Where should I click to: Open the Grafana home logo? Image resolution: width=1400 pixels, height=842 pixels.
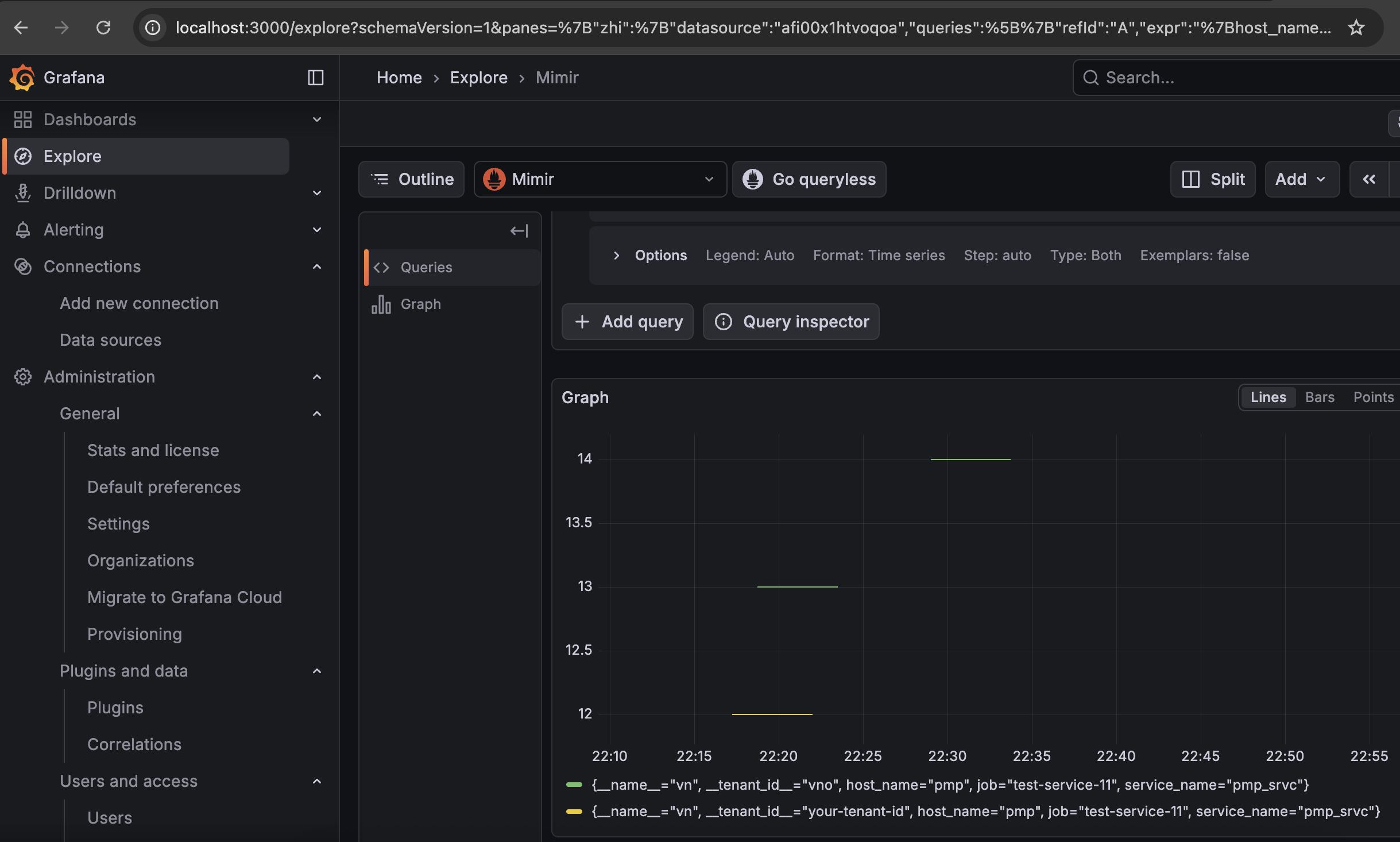pyautogui.click(x=23, y=78)
